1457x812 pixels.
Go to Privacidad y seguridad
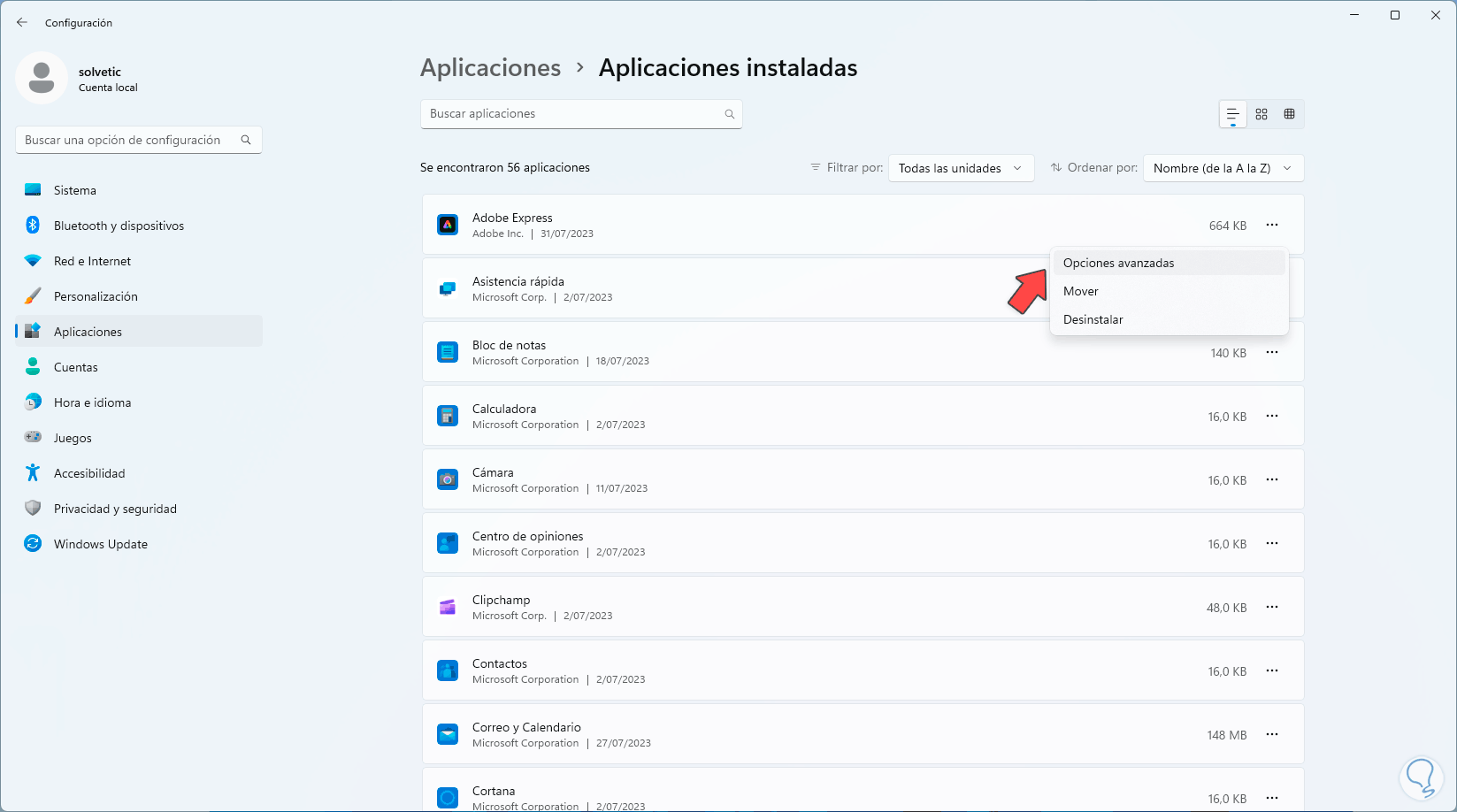[139, 509]
